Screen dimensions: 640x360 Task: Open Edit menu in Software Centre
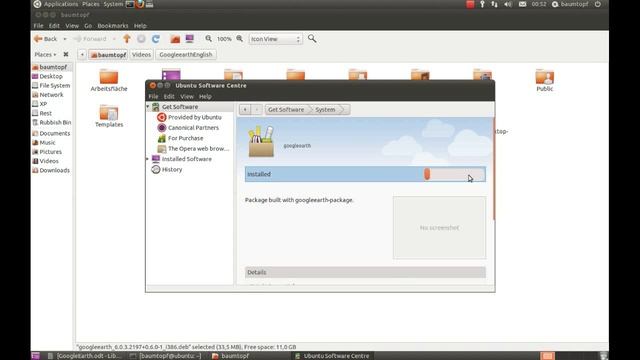pos(169,97)
